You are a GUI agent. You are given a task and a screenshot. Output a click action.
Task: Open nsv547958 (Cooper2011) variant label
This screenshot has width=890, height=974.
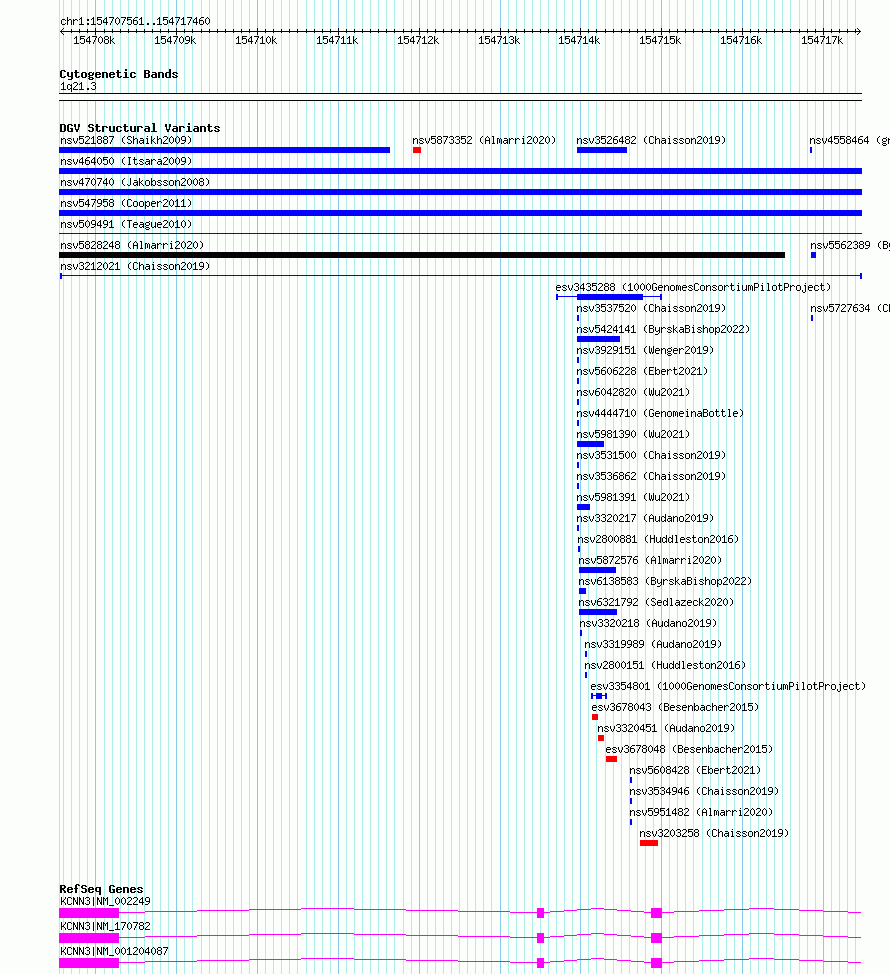coord(126,204)
